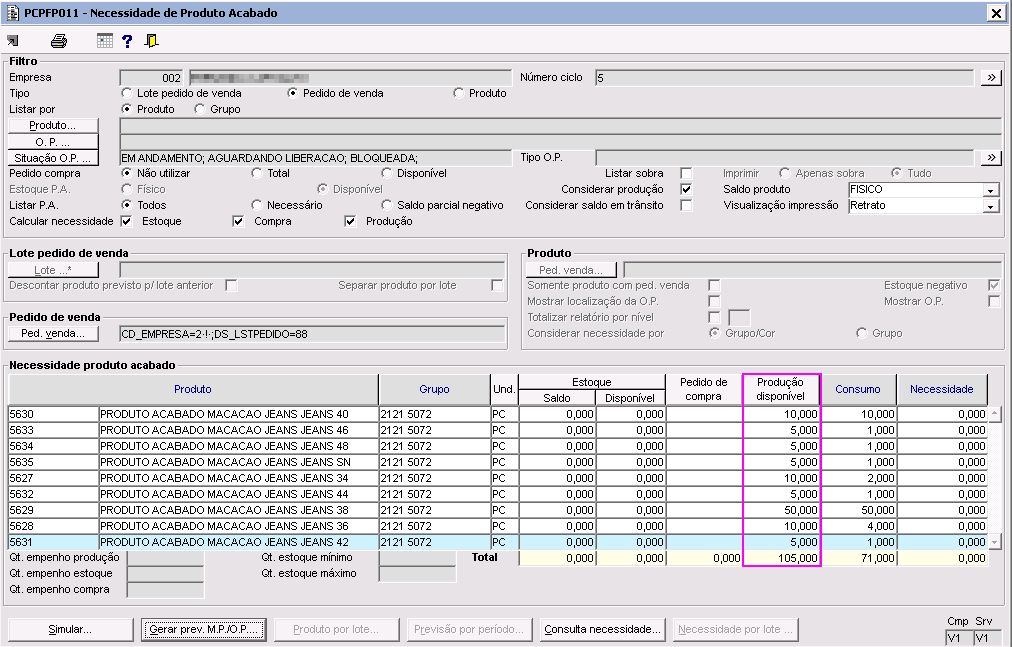Click the Qt. estoque mínimo field
The width and height of the screenshot is (1012, 647).
click(x=417, y=558)
